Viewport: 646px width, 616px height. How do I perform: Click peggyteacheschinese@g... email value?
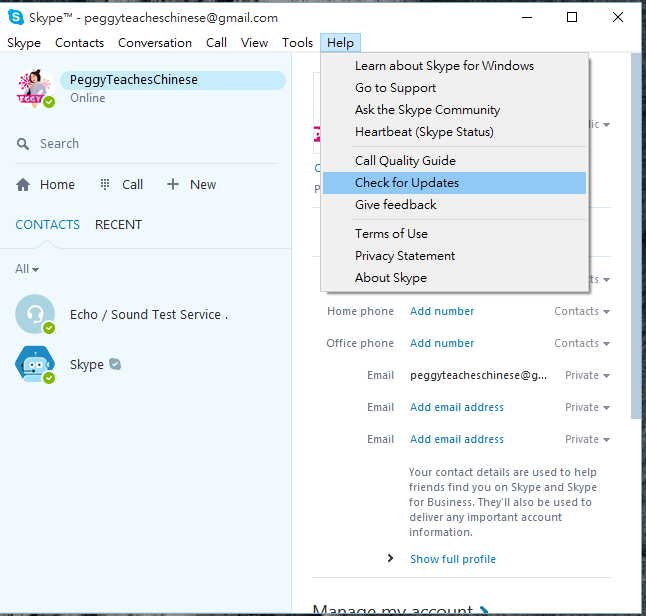478,375
